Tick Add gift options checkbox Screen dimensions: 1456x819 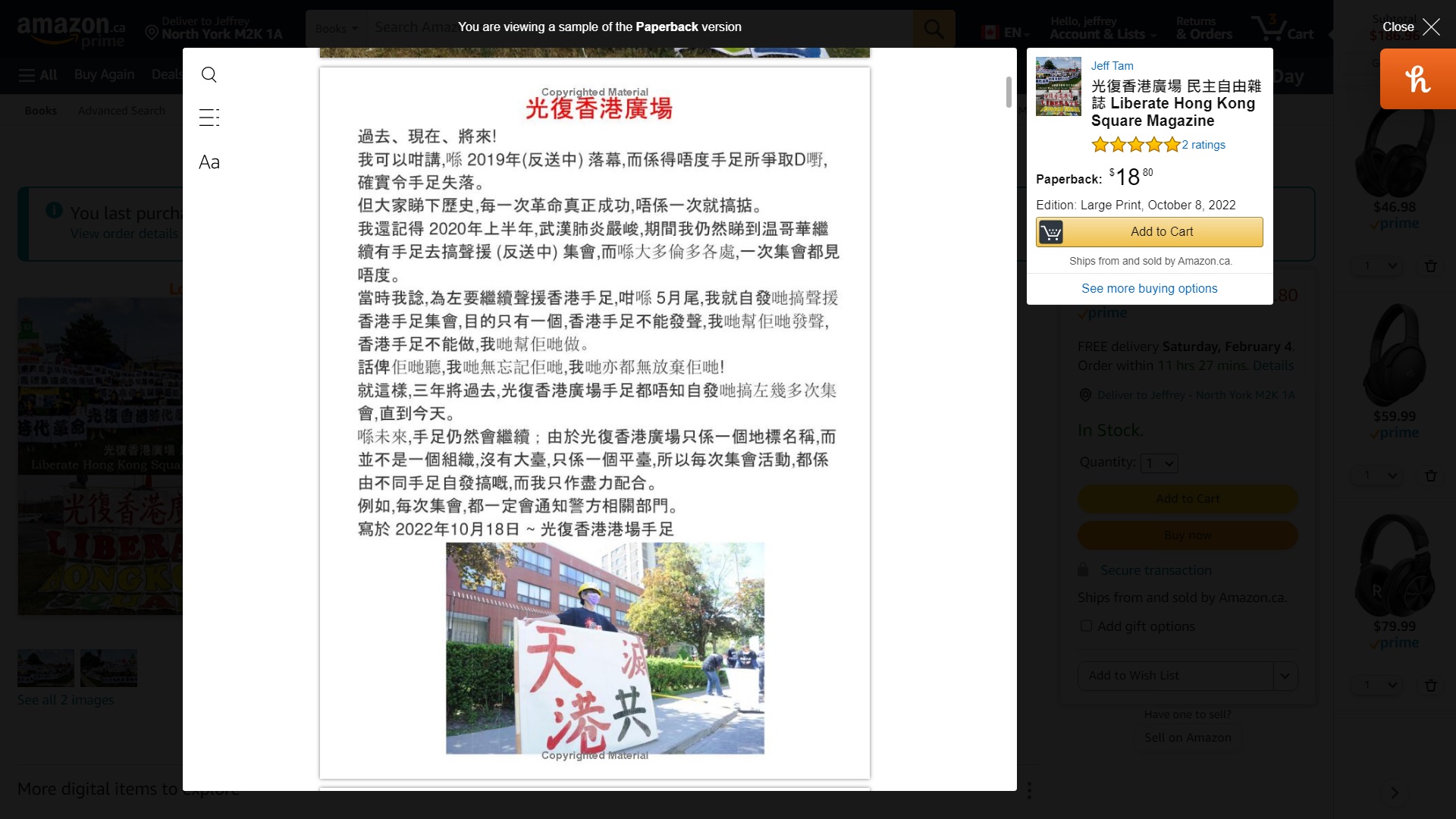point(1086,626)
